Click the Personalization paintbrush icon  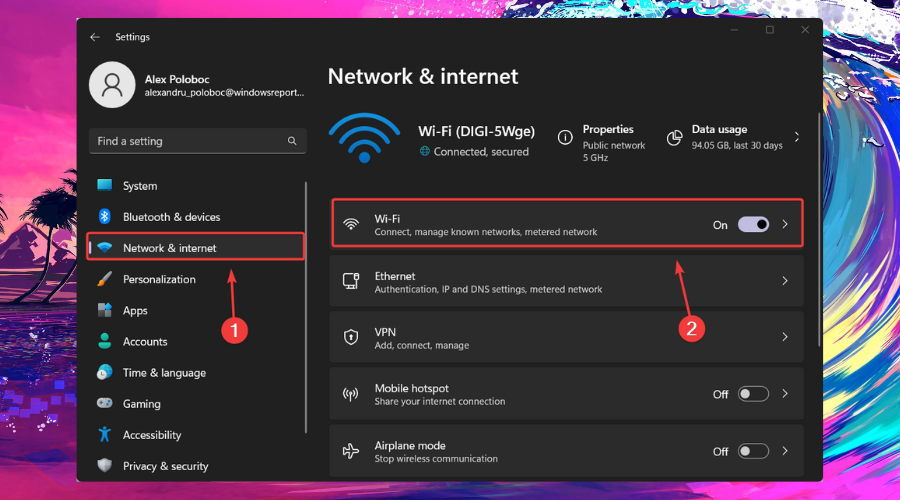104,279
